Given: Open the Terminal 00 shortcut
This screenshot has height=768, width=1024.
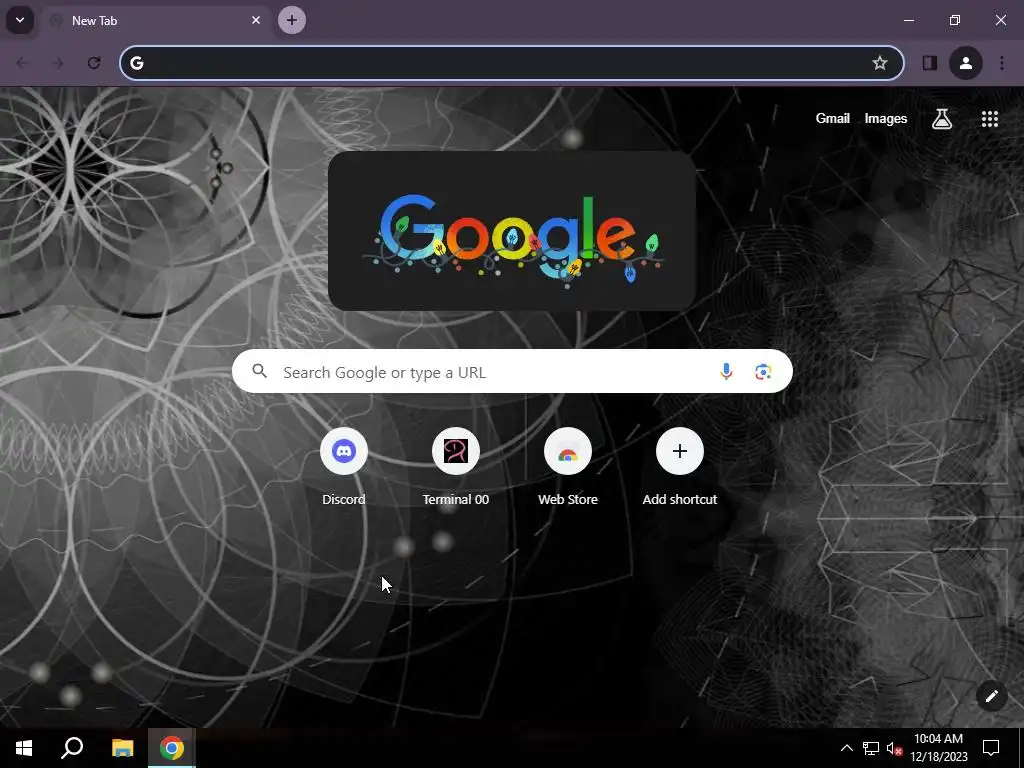Looking at the screenshot, I should pos(455,467).
